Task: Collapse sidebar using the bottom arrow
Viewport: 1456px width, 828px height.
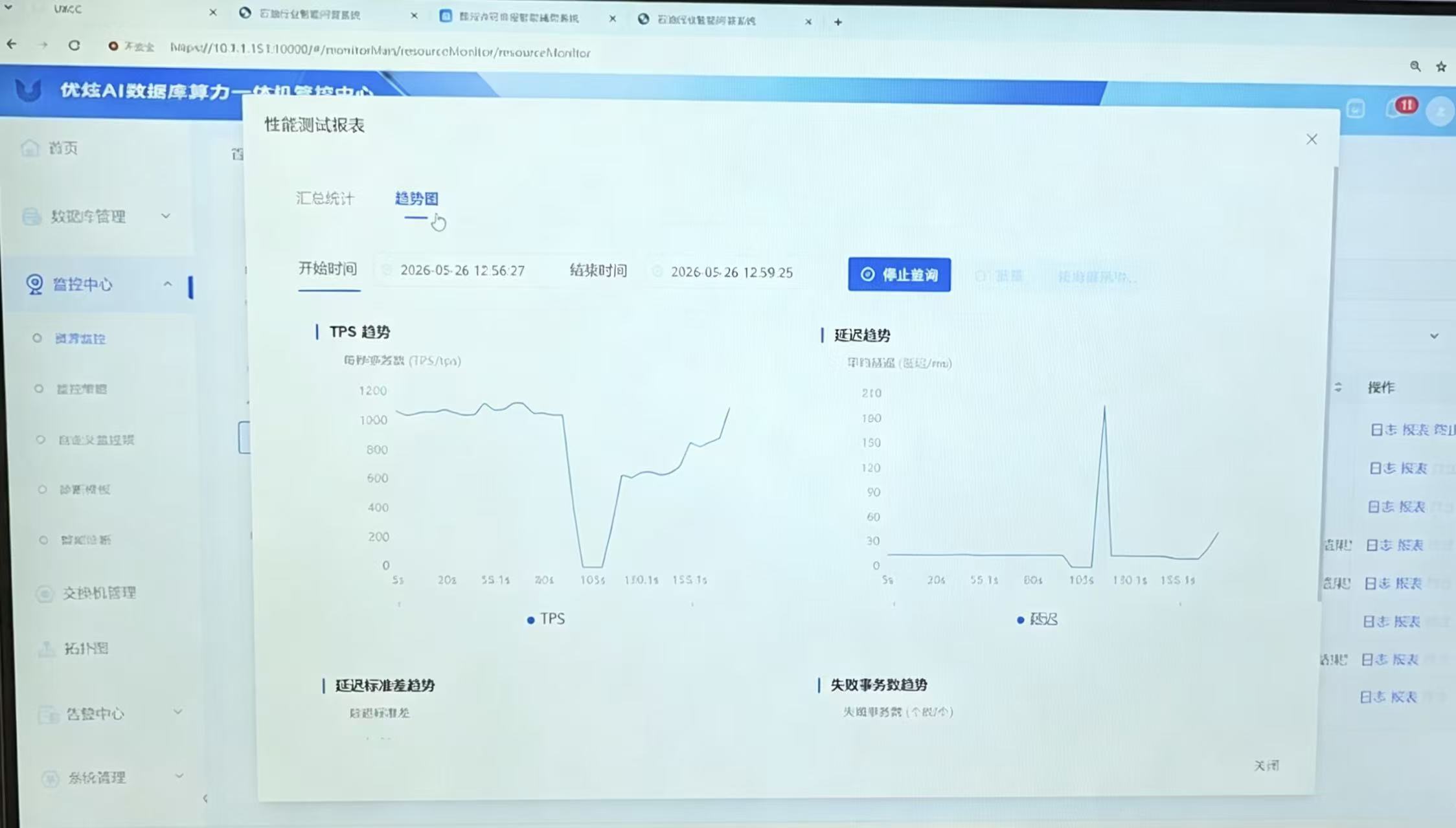Action: pyautogui.click(x=205, y=799)
